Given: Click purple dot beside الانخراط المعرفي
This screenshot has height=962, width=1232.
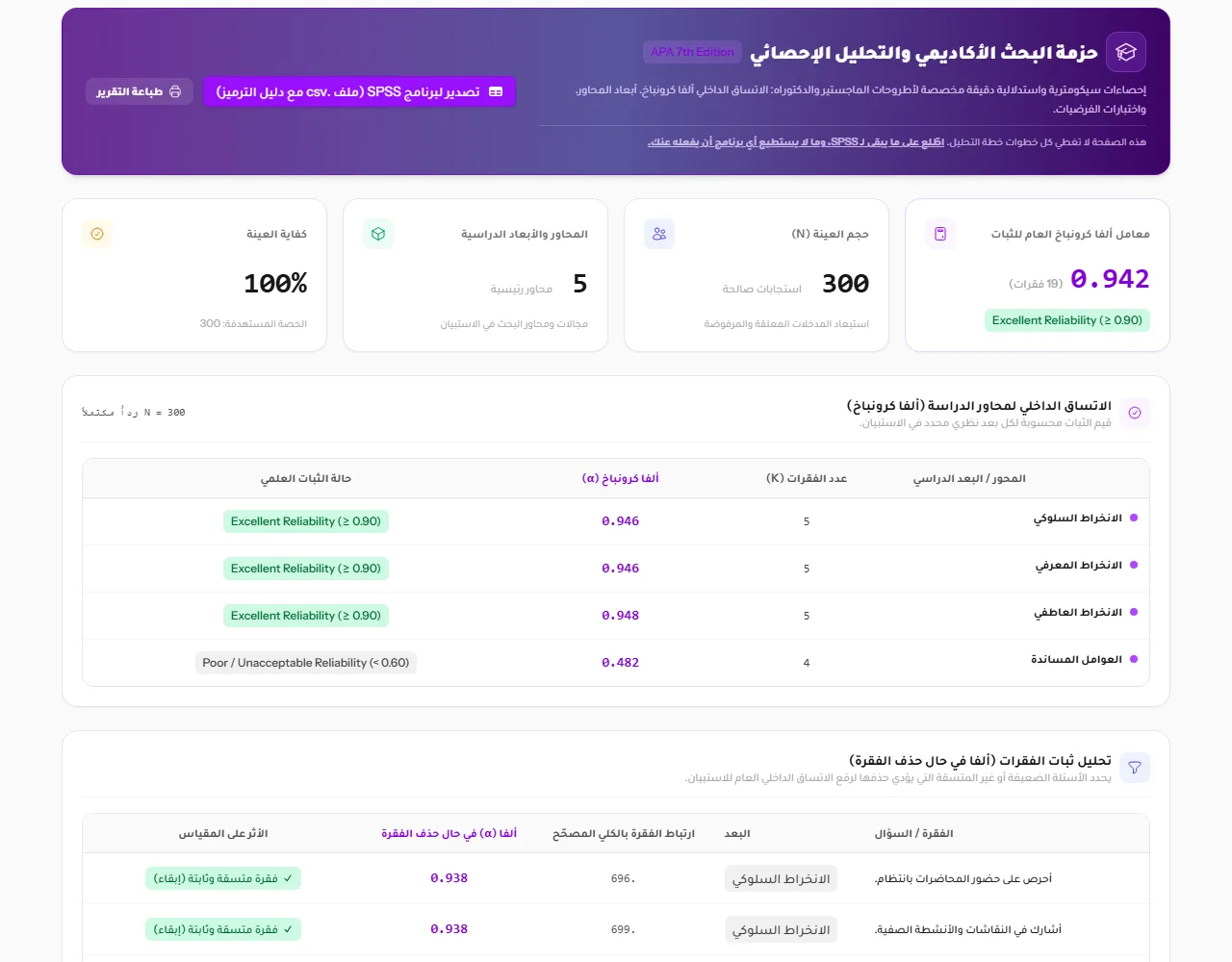Looking at the screenshot, I should (1134, 565).
